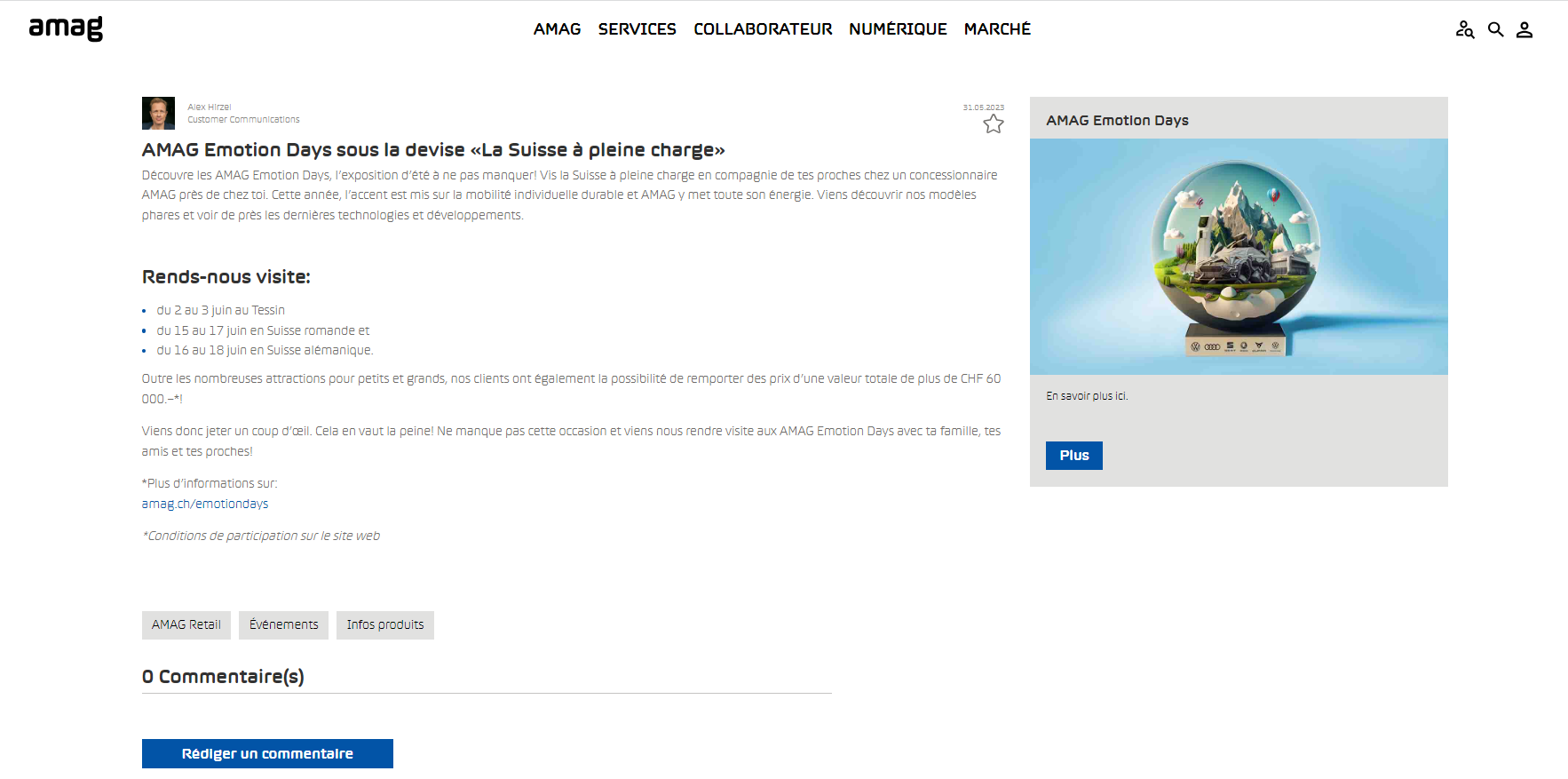This screenshot has height=779, width=1568.
Task: Open the COLLABORATEUR menu
Action: click(x=763, y=29)
